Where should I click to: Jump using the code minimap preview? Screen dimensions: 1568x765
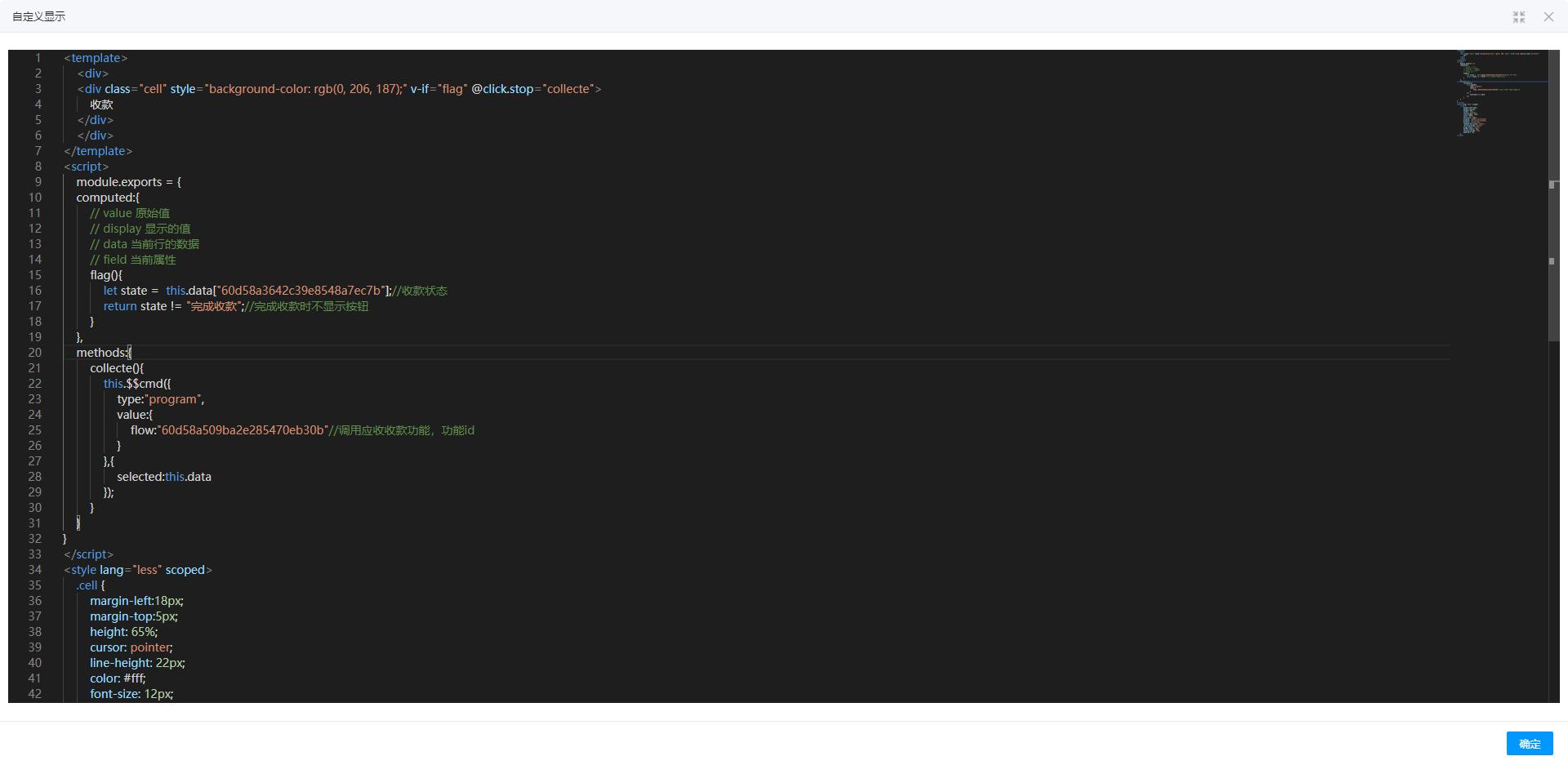point(1500,92)
